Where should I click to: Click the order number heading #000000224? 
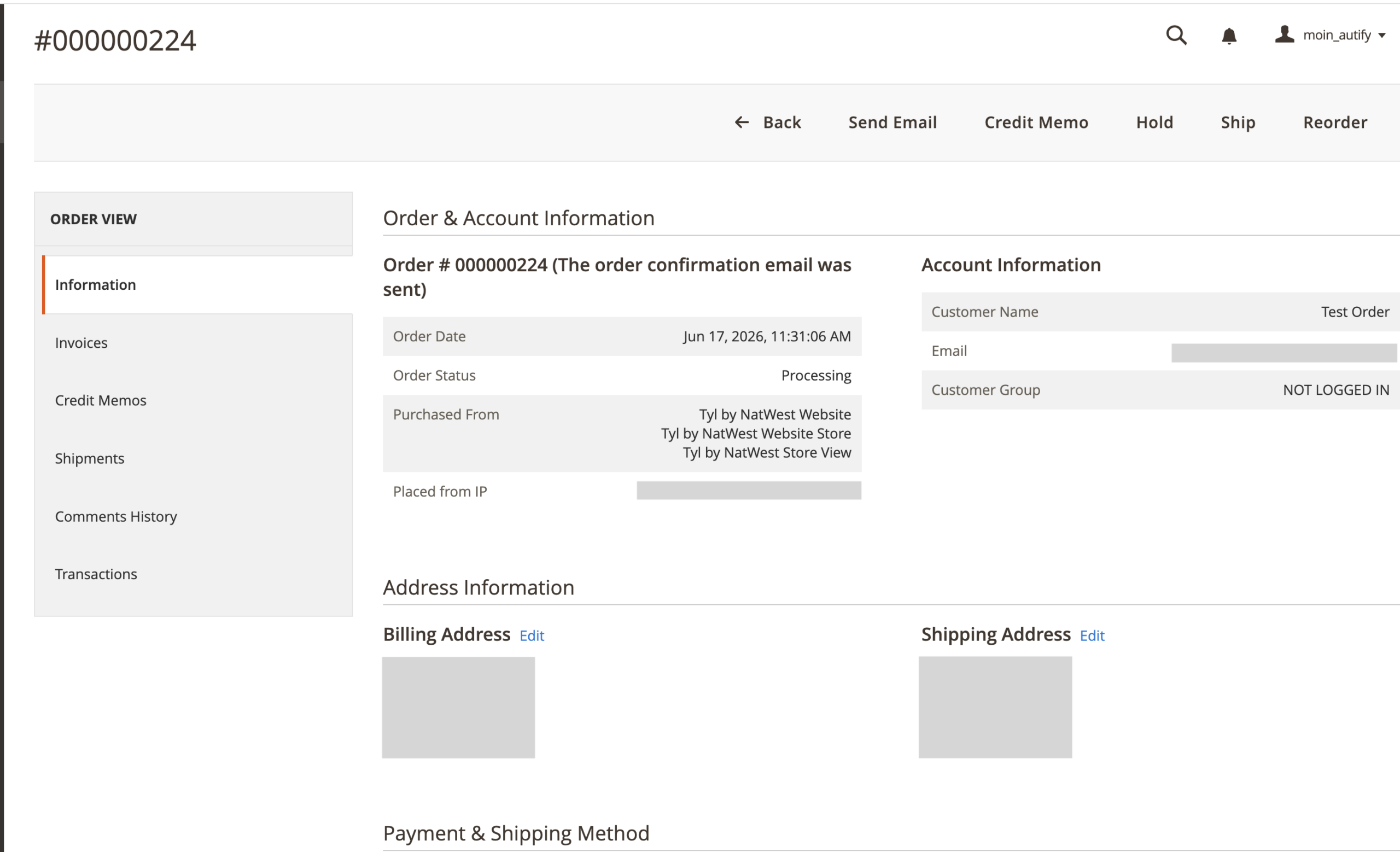(115, 41)
